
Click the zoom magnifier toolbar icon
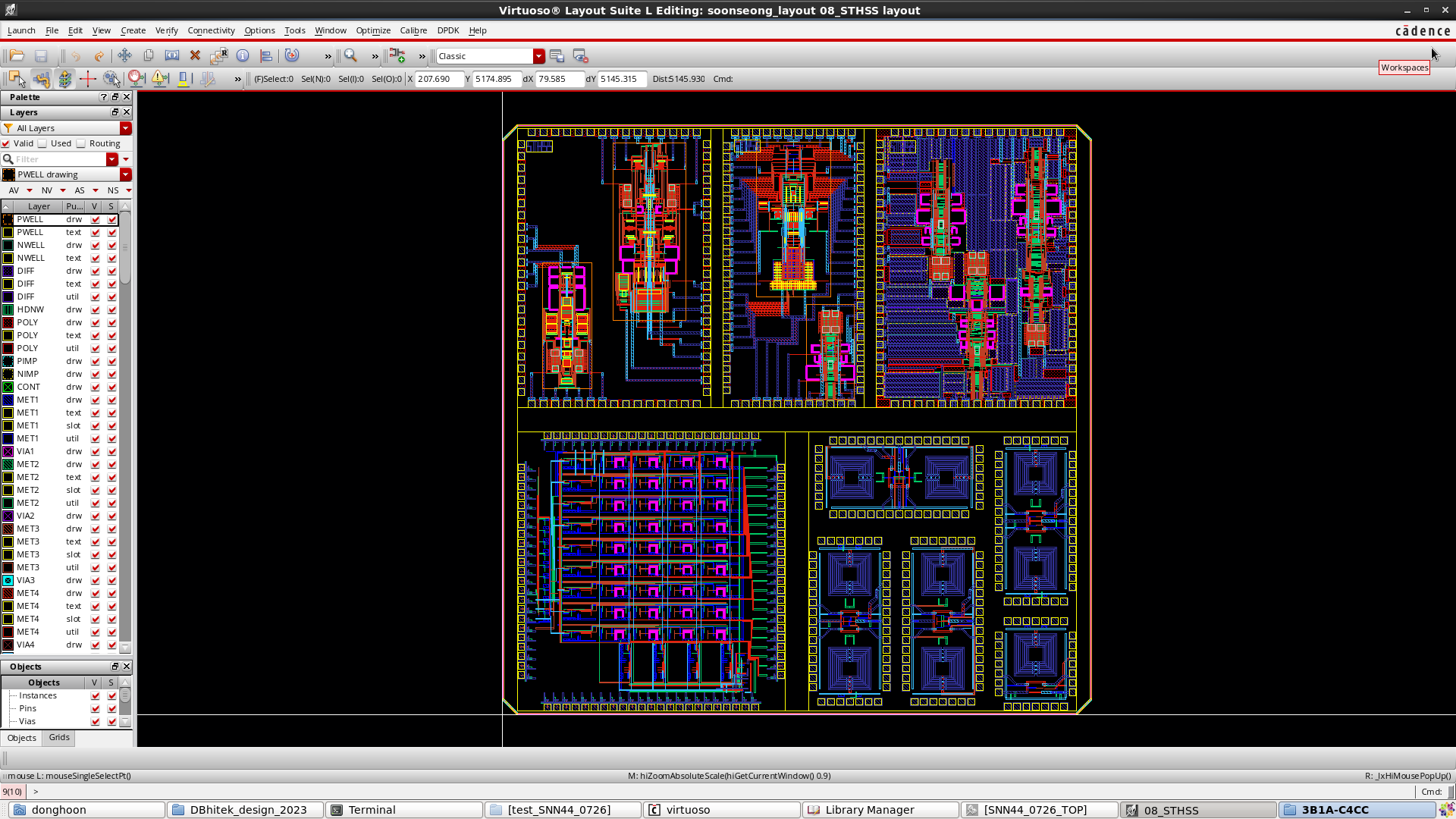coord(350,55)
